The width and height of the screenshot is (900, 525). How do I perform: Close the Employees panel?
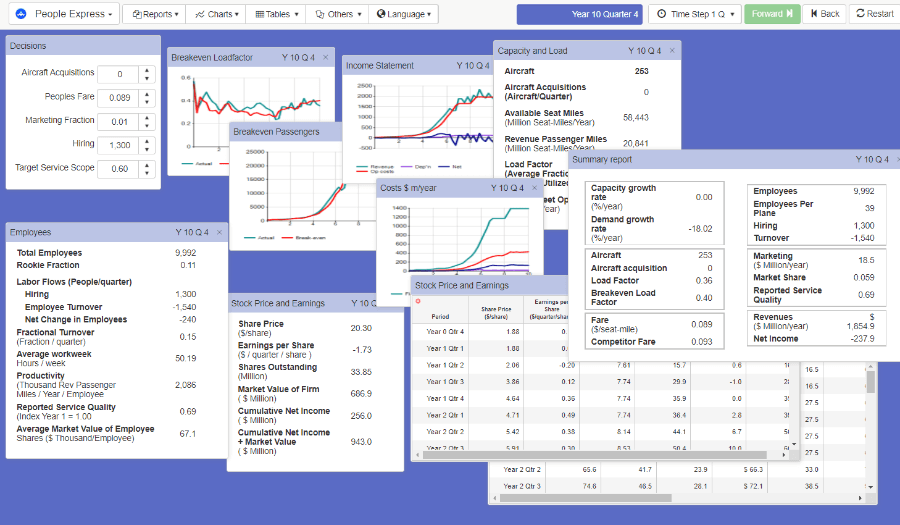point(219,233)
